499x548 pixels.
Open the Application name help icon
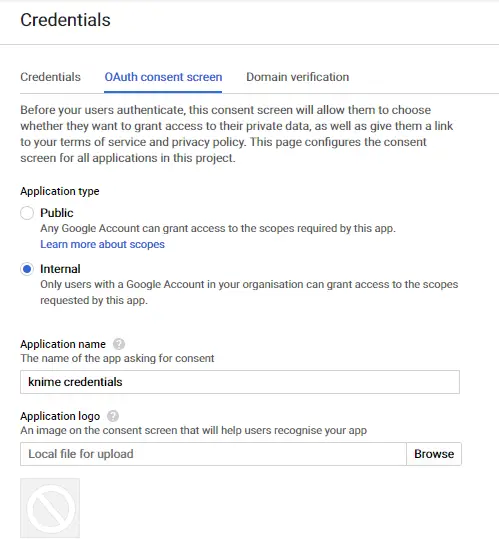(119, 344)
